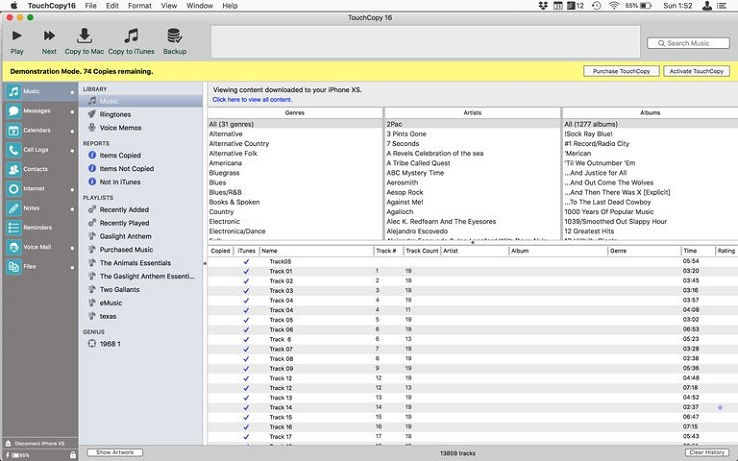This screenshot has width=738, height=461.
Task: Sort tracks by the Genre column
Action: point(644,251)
